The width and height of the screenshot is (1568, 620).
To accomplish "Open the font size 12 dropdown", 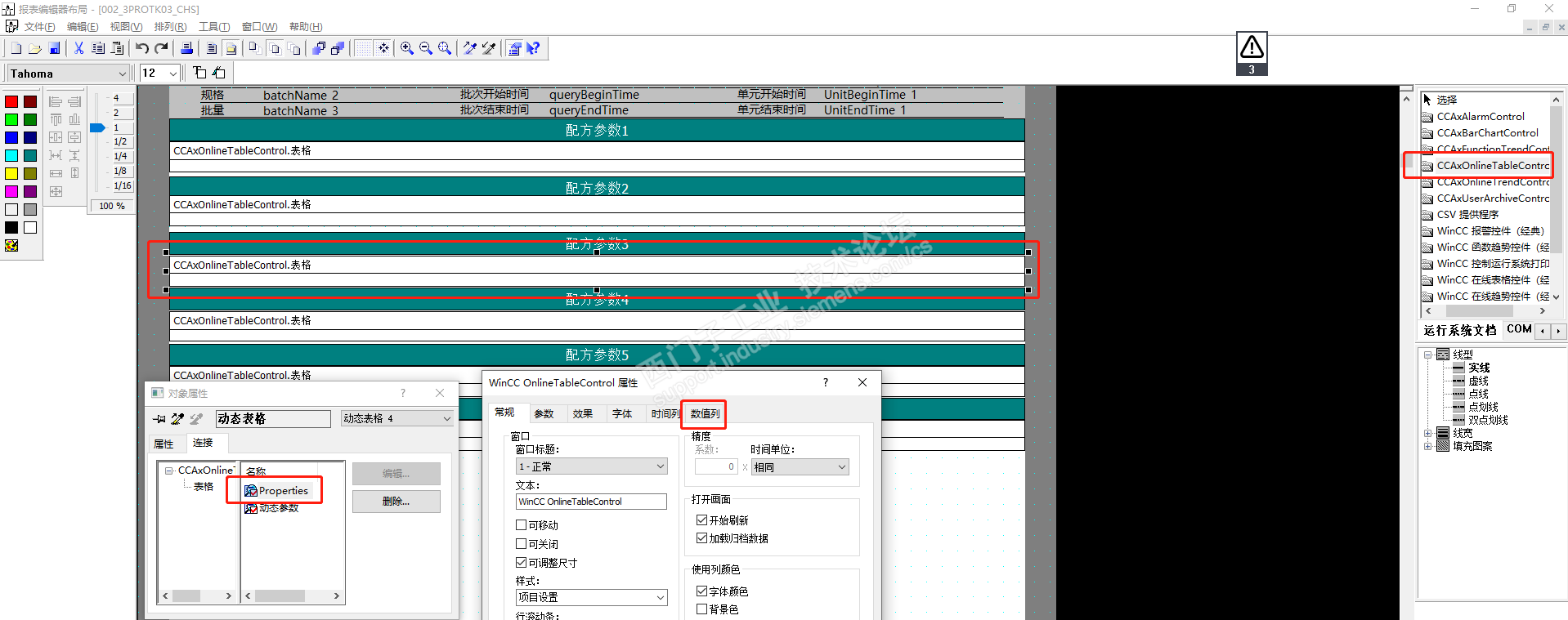I will point(173,74).
